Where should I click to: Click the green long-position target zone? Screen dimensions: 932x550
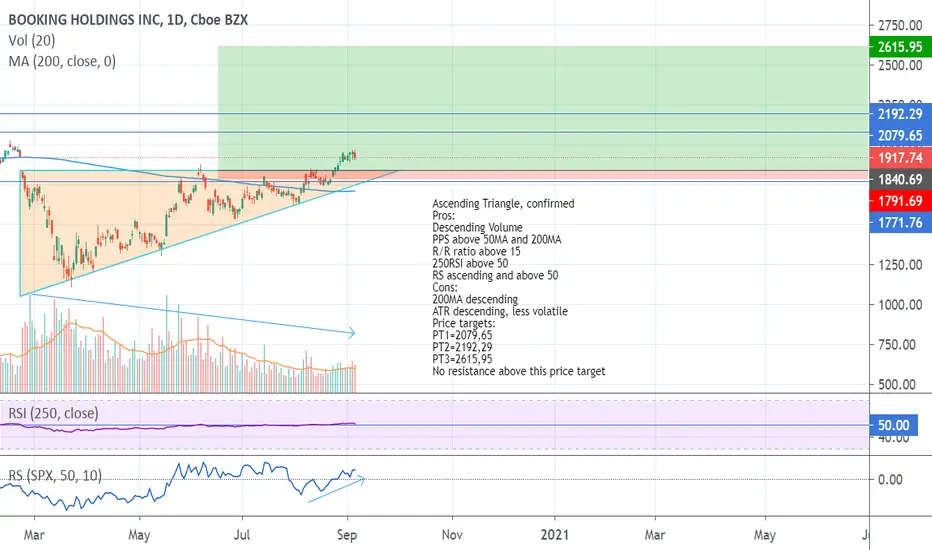[x=543, y=108]
